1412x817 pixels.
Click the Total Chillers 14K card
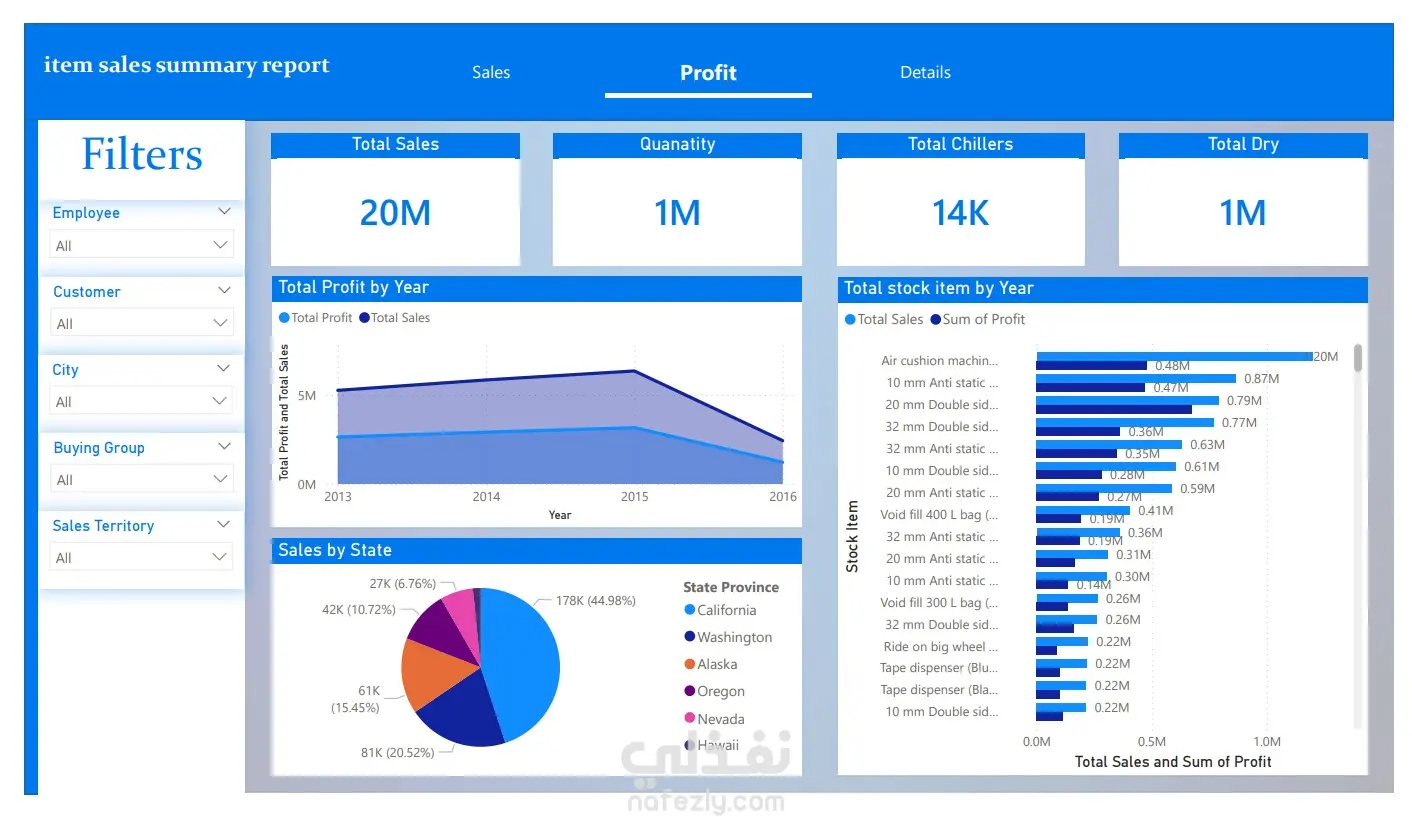[960, 199]
